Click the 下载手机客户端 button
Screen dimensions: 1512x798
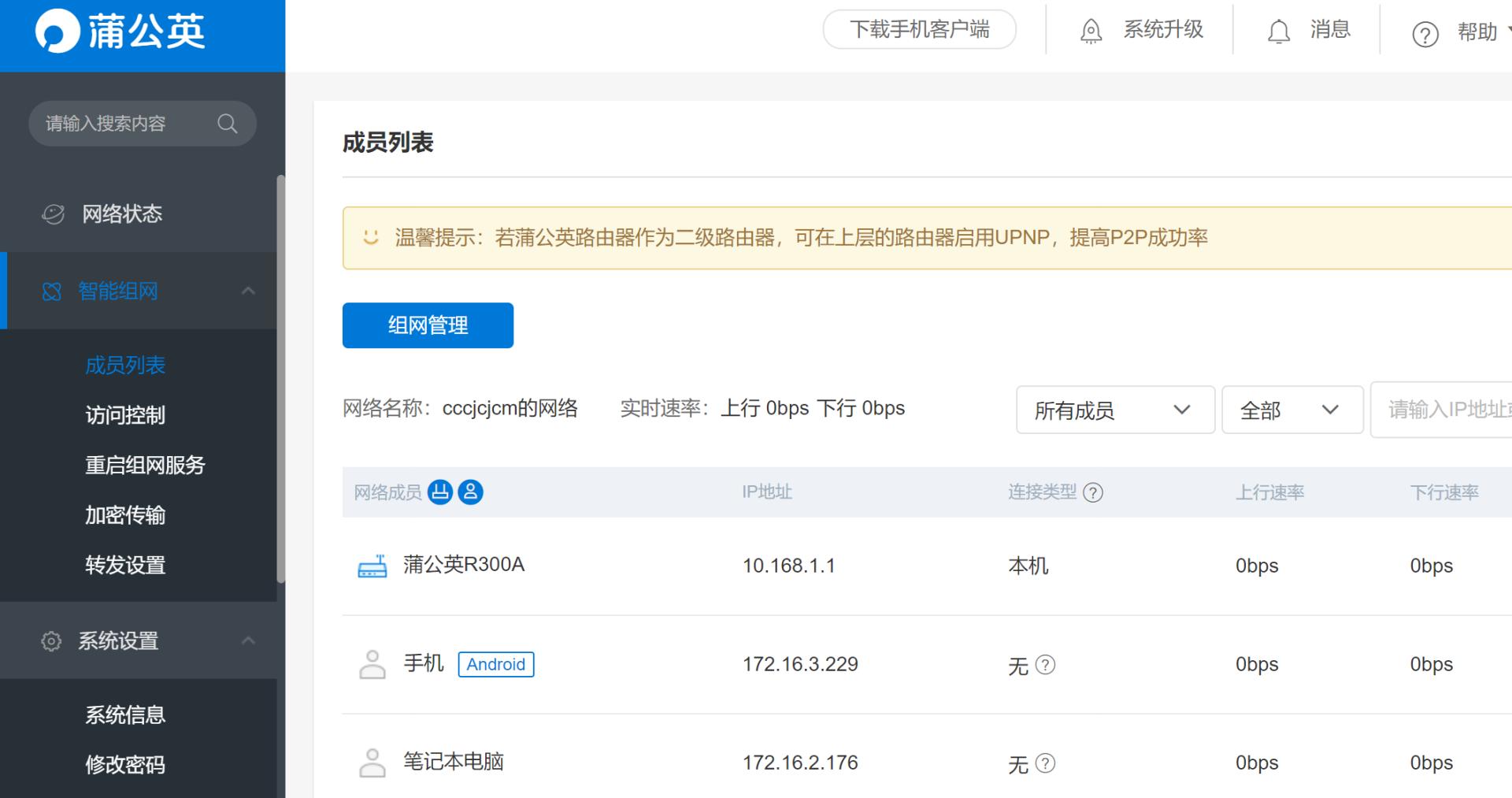(x=920, y=29)
